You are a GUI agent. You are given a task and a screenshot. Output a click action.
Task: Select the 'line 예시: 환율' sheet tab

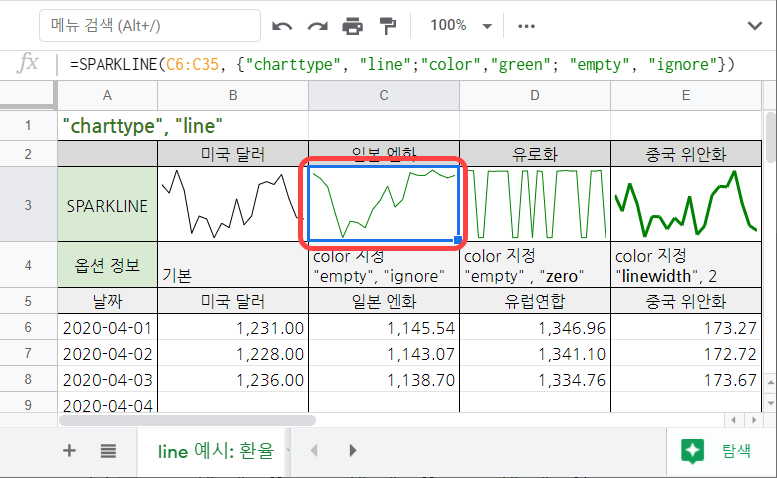click(215, 450)
